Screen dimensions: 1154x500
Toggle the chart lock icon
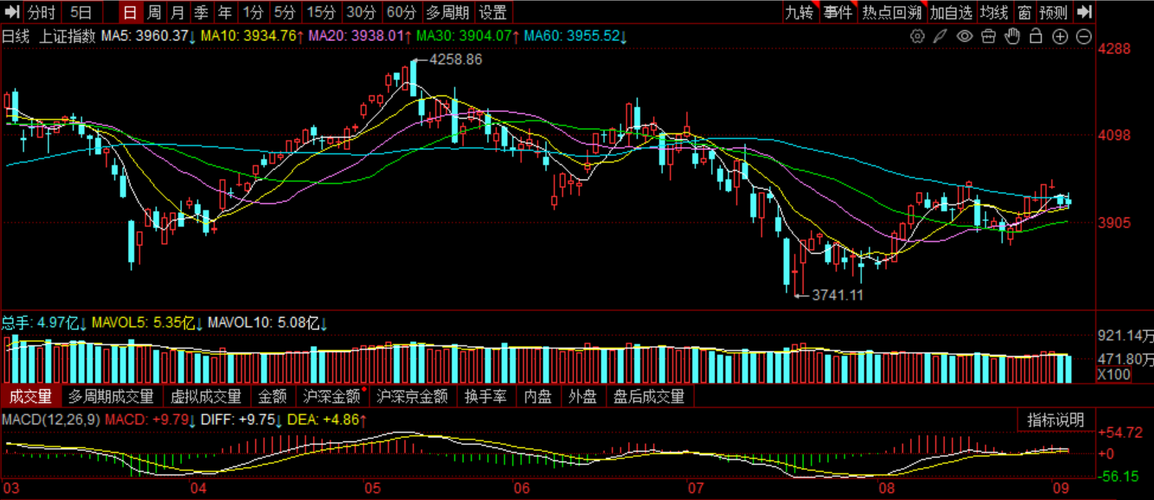(x=1036, y=36)
